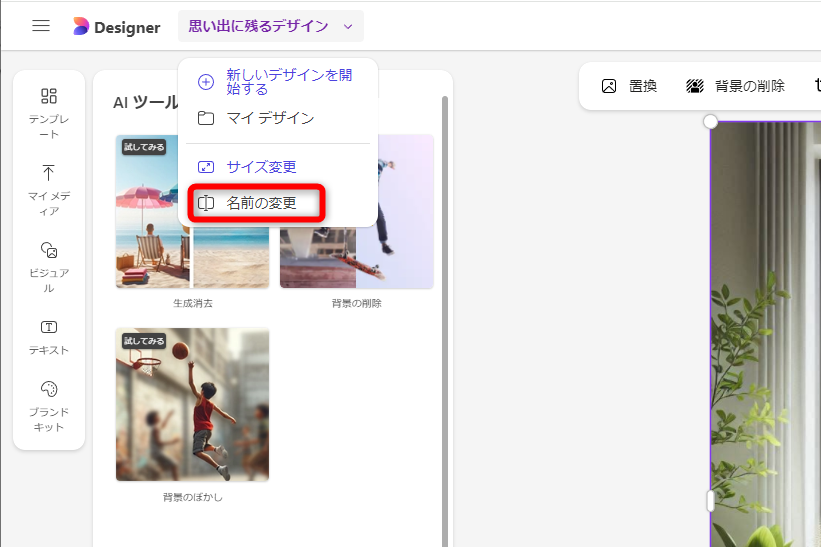The image size is (821, 547).
Task: Click the 背景のぼかし caption text
Action: pyautogui.click(x=193, y=497)
